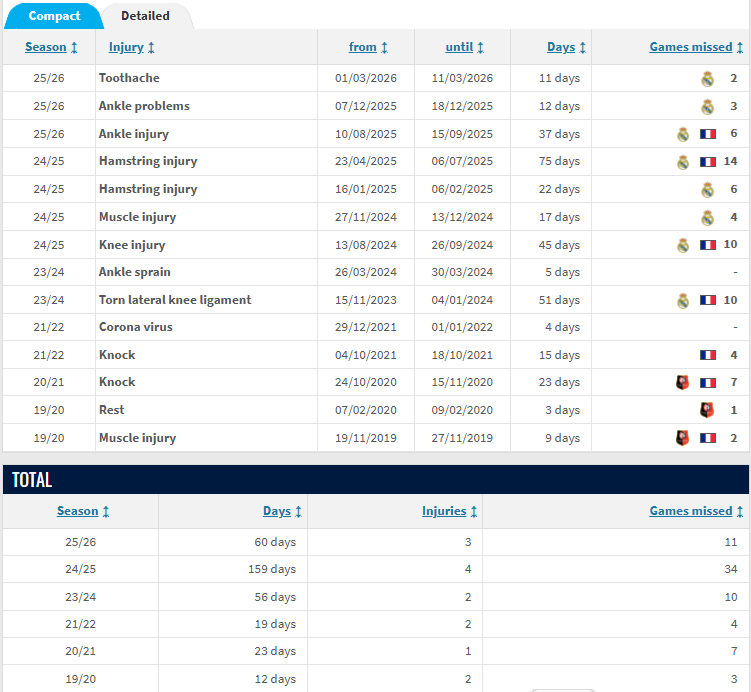This screenshot has width=751, height=692.
Task: Click 14 games missed in Hamstring row
Action: [x=730, y=161]
